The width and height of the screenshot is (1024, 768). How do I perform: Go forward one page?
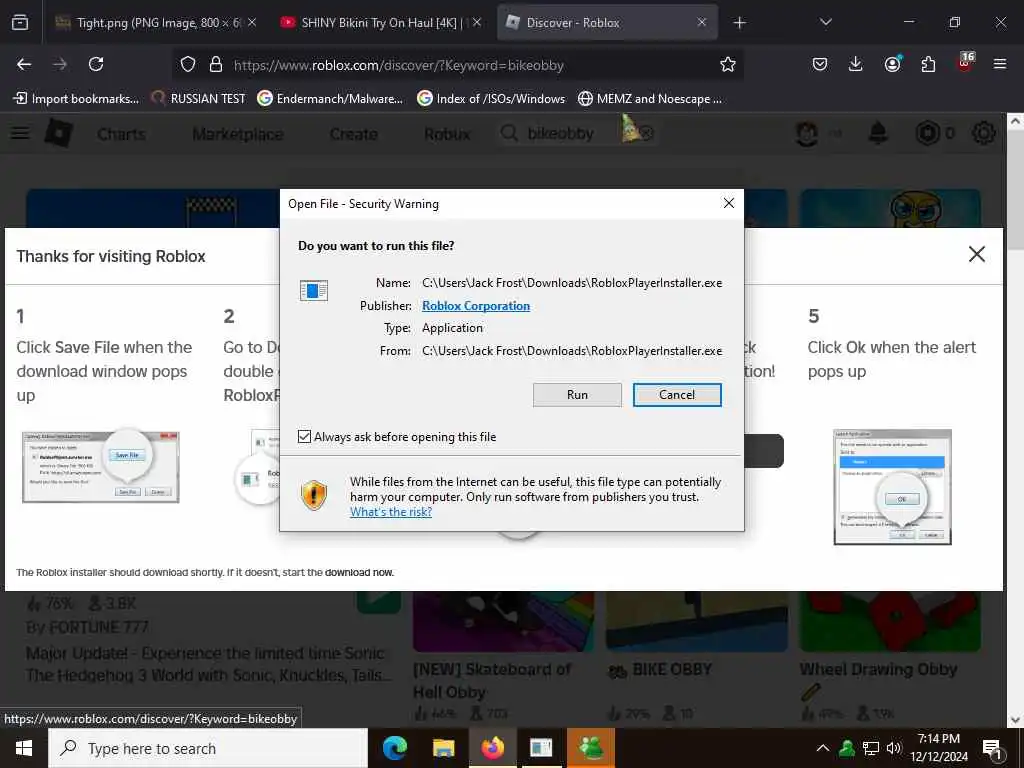click(60, 64)
